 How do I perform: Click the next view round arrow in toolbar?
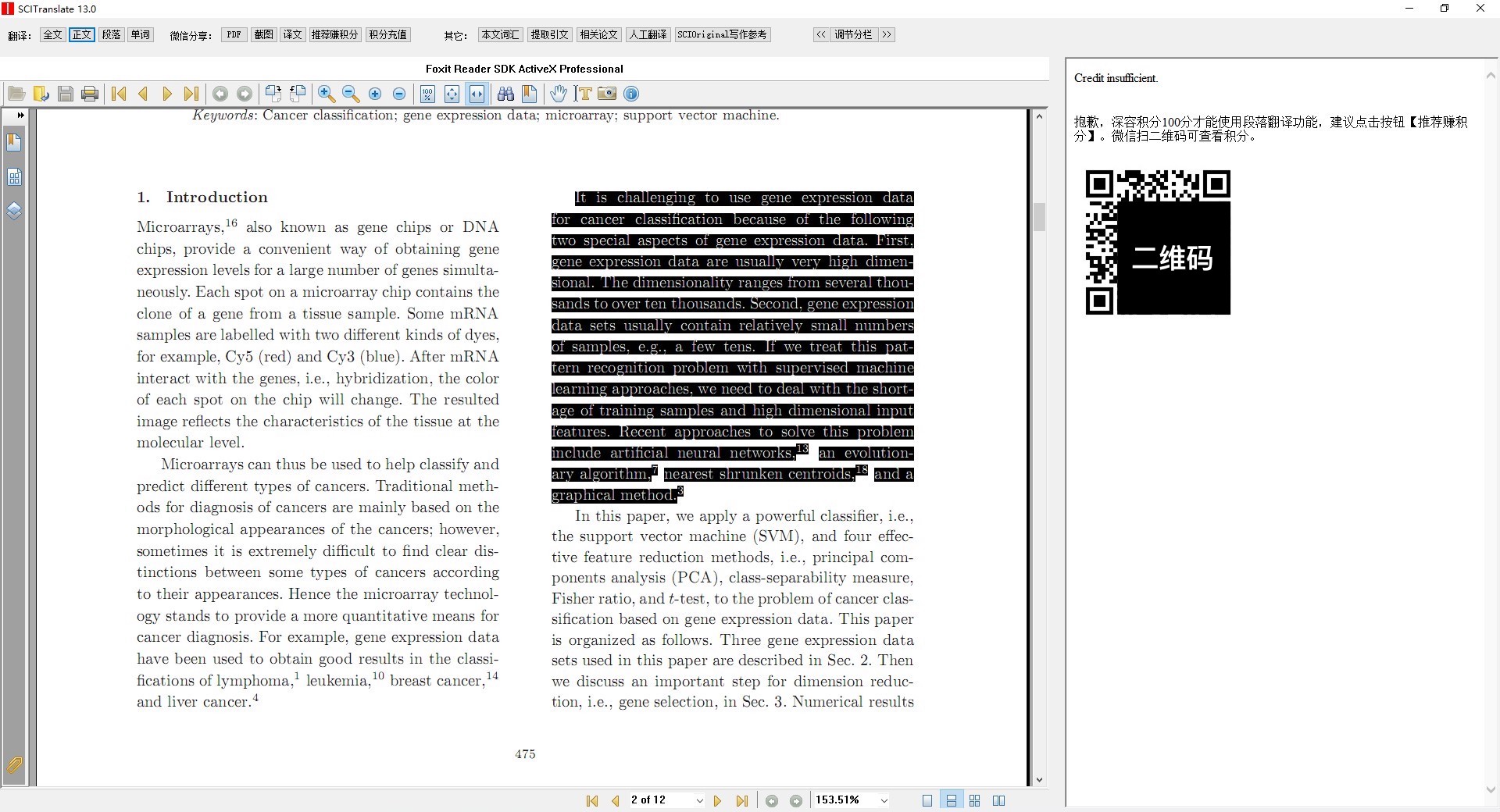245,94
